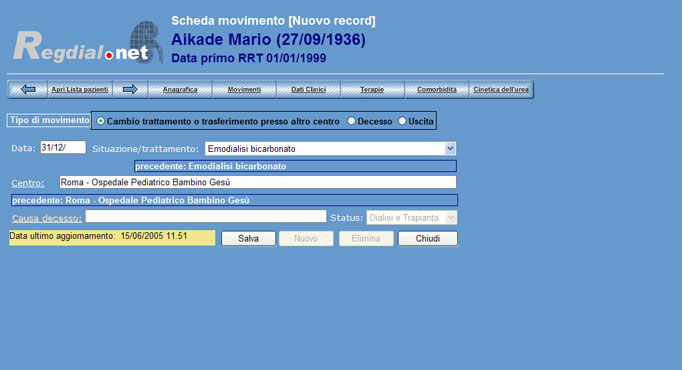Screen dimensions: 682x370
Task: Click the Data input field
Action: click(63, 147)
